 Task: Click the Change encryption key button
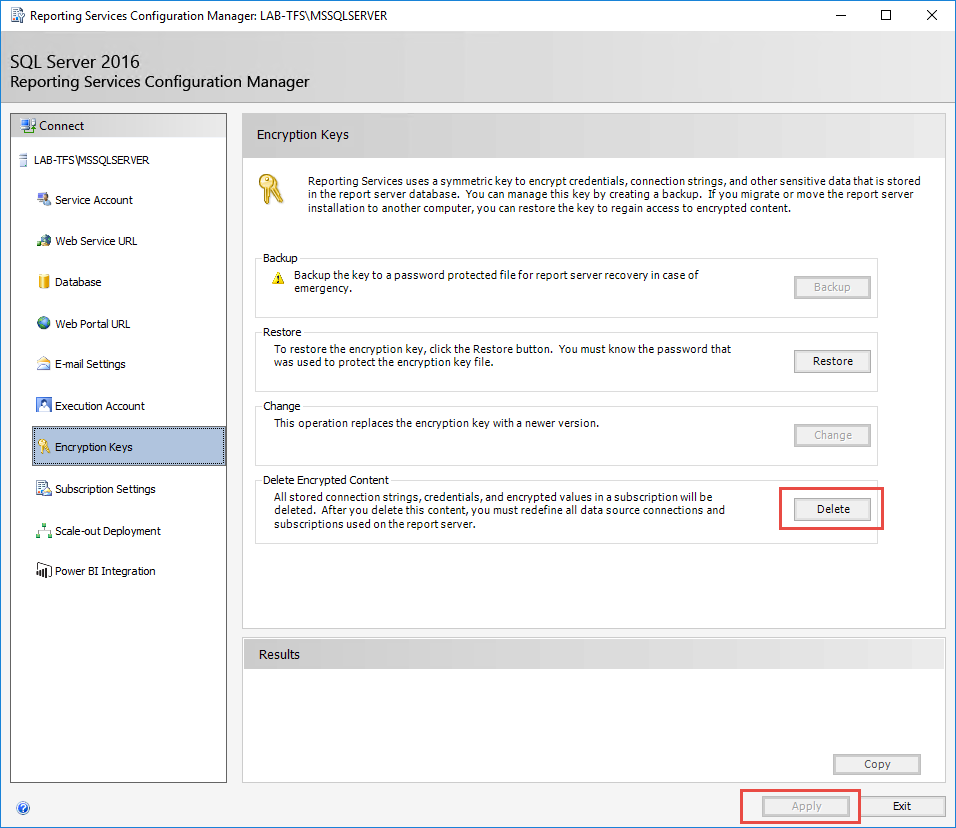[x=832, y=435]
